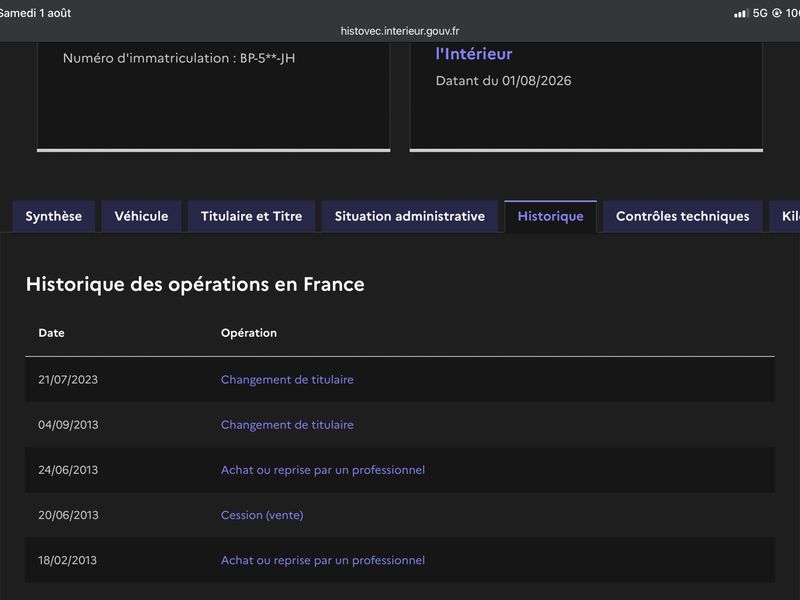Open the partially visible Kil... tab
The image size is (800, 600).
(785, 216)
